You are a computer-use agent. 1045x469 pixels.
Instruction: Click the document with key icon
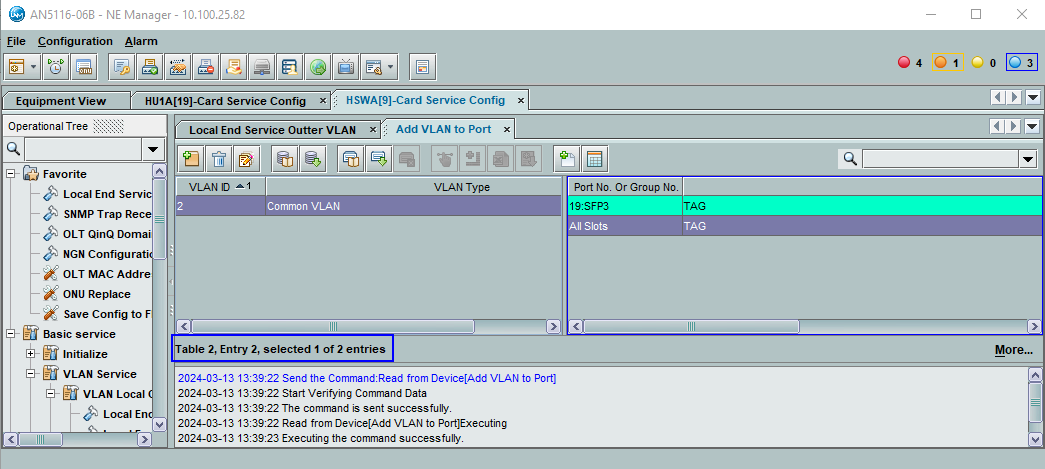(x=121, y=67)
